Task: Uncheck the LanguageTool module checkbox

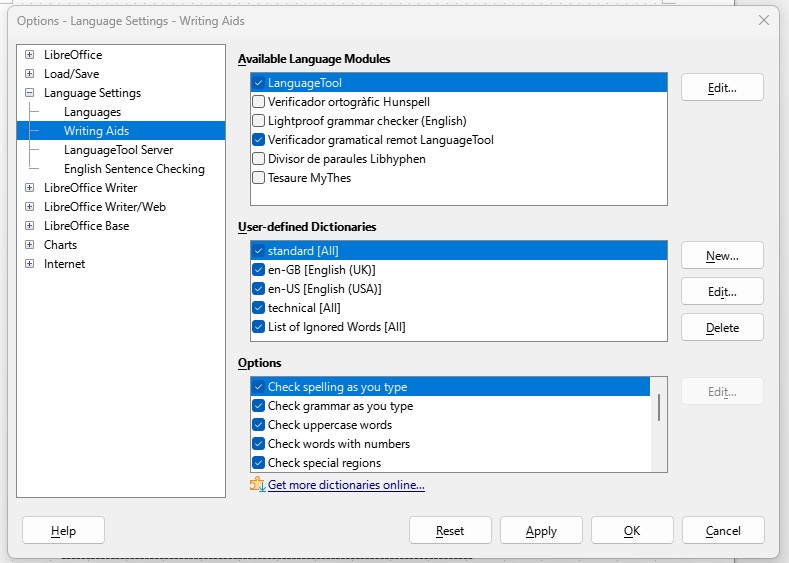Action: pos(259,83)
